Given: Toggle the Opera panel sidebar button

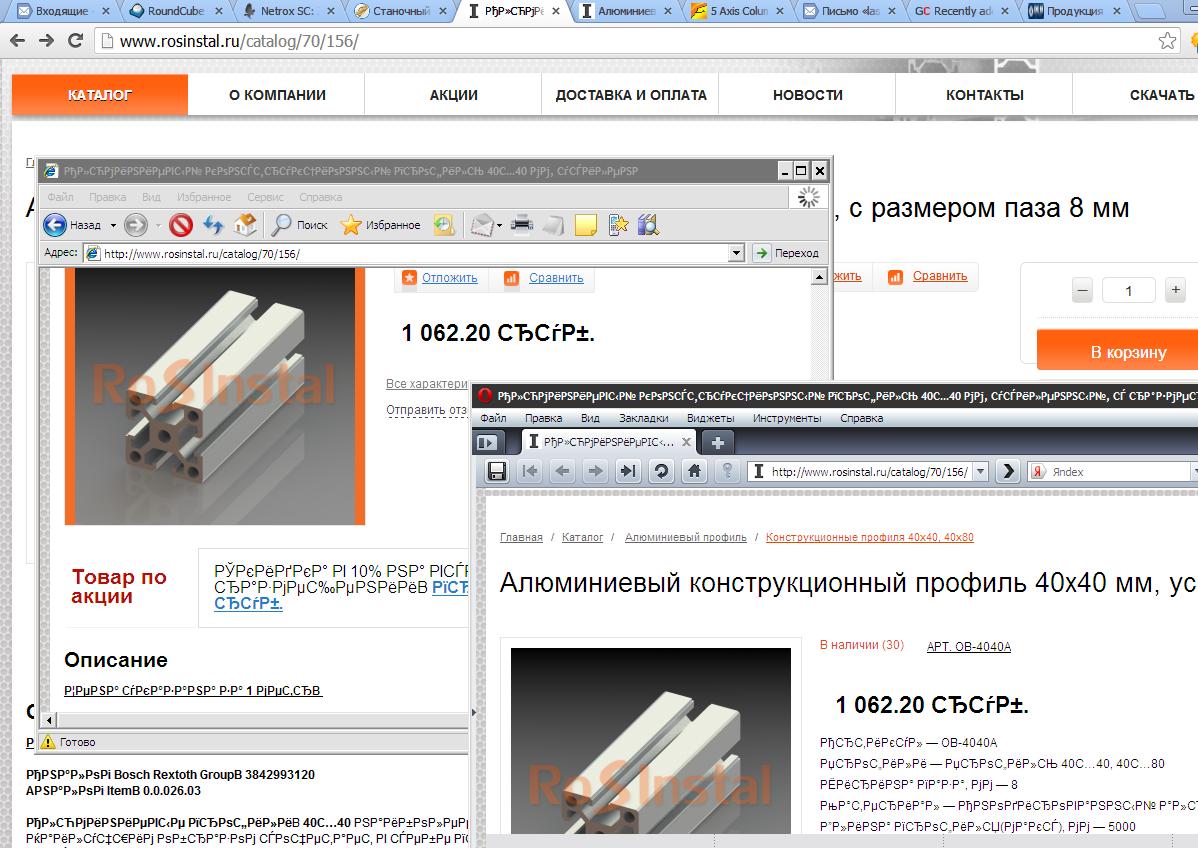Looking at the screenshot, I should click(x=487, y=442).
